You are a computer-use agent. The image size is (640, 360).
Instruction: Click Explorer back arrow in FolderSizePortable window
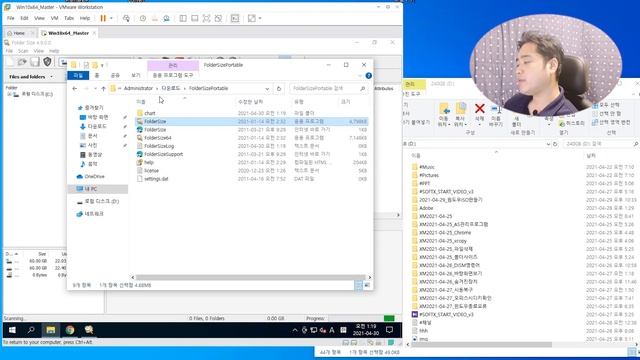click(74, 89)
